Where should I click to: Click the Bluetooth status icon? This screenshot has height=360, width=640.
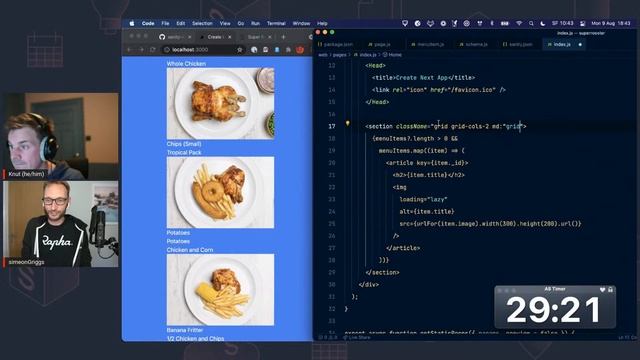click(x=492, y=24)
